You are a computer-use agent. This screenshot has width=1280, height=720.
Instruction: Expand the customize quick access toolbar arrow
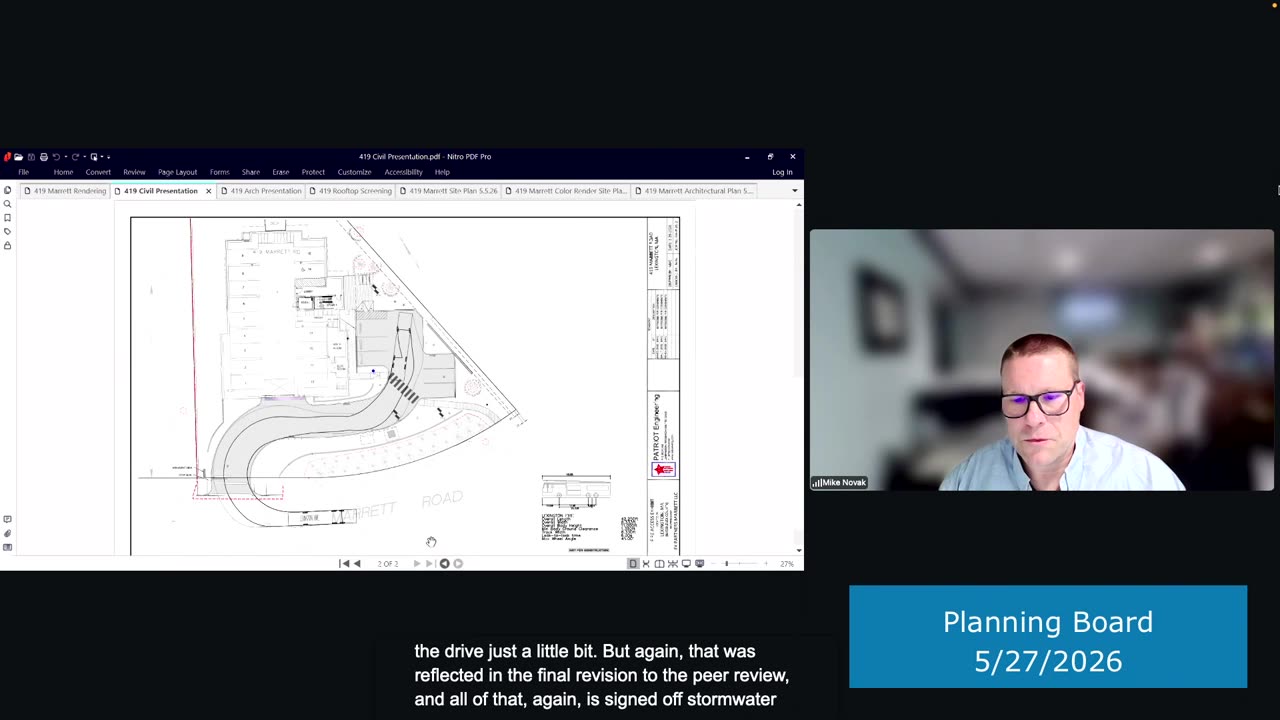coord(108,157)
